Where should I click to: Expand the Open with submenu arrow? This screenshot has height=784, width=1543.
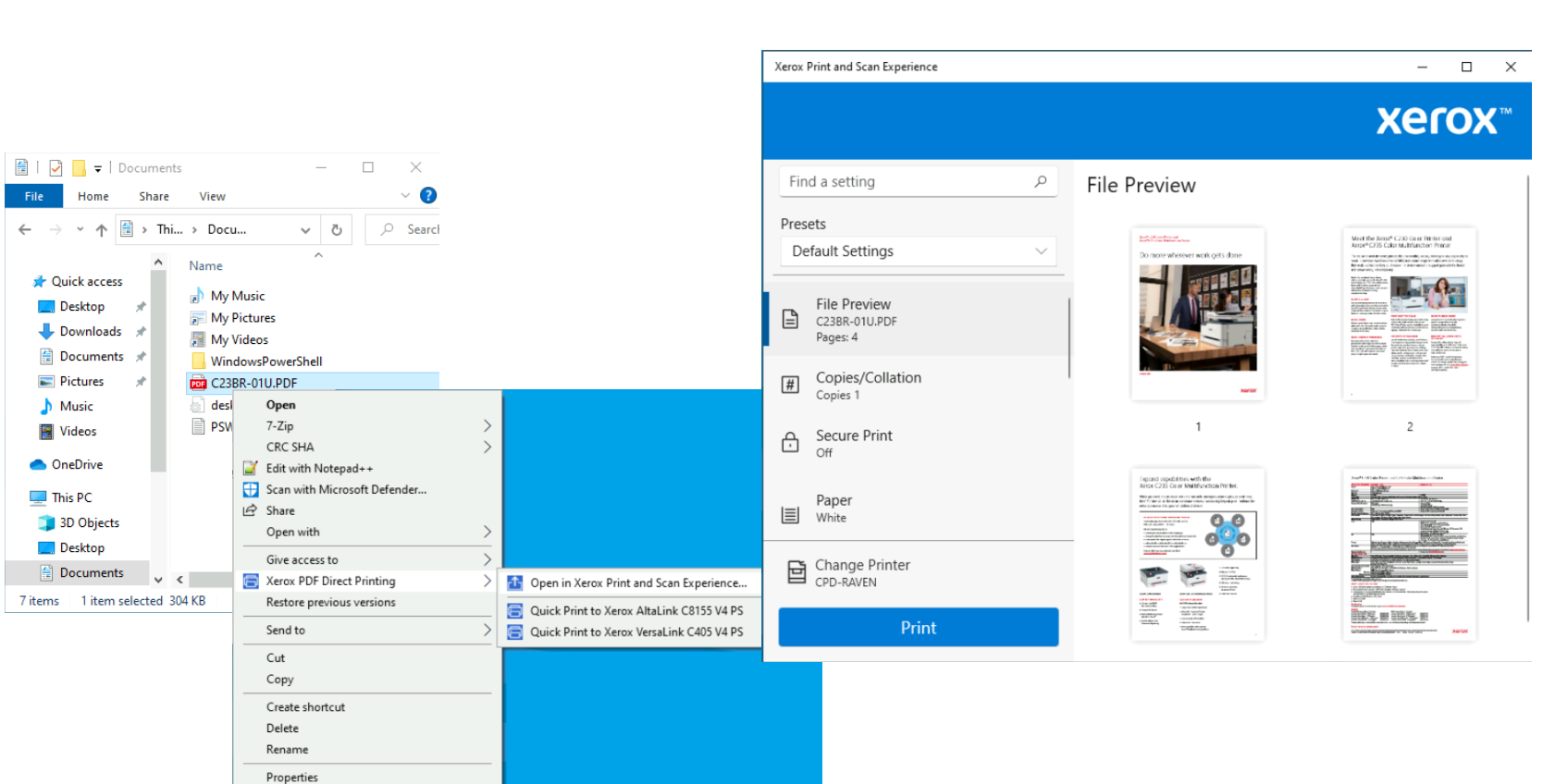[487, 532]
